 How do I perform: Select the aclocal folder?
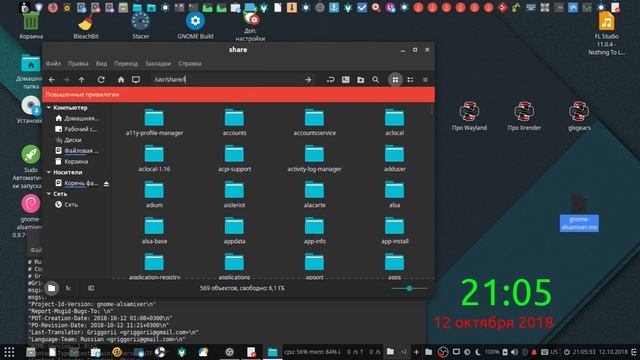(x=394, y=122)
